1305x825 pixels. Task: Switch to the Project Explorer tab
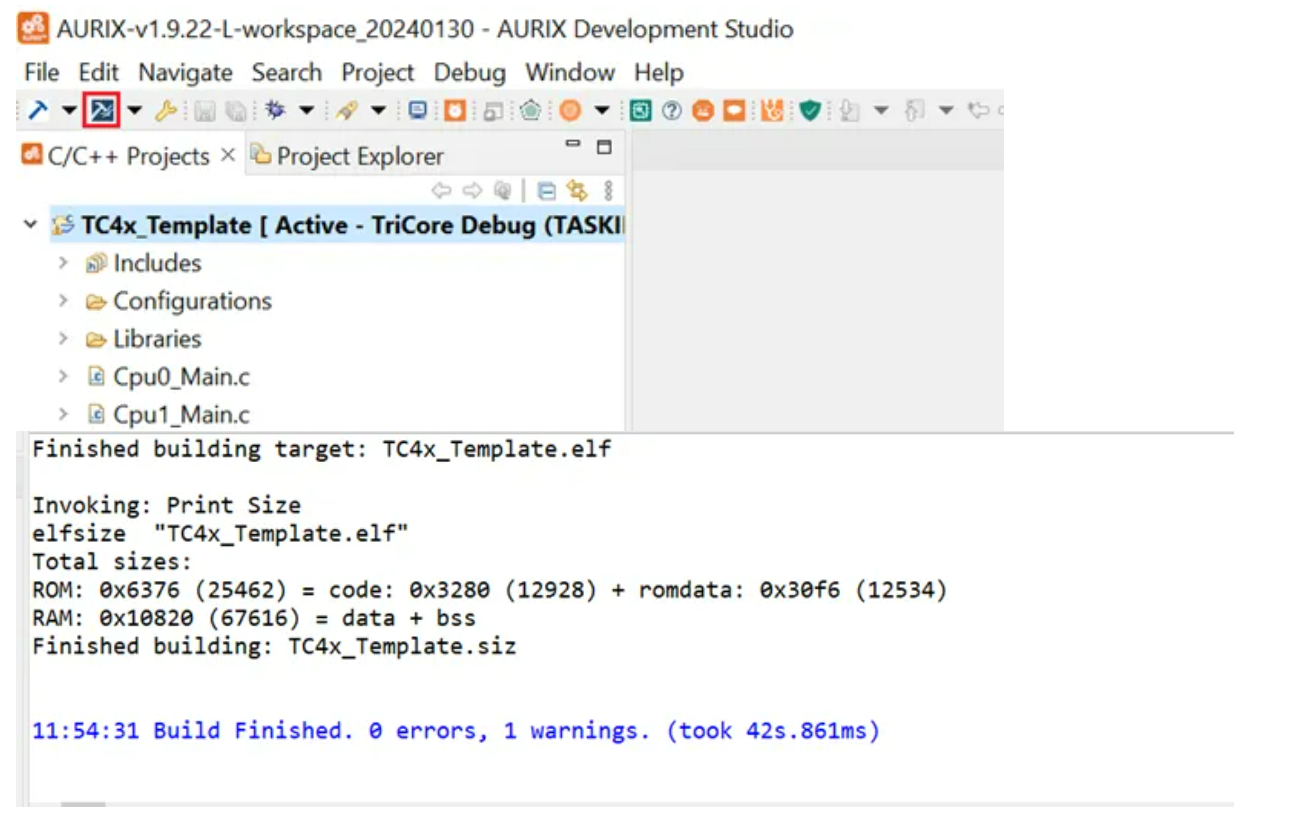[358, 156]
